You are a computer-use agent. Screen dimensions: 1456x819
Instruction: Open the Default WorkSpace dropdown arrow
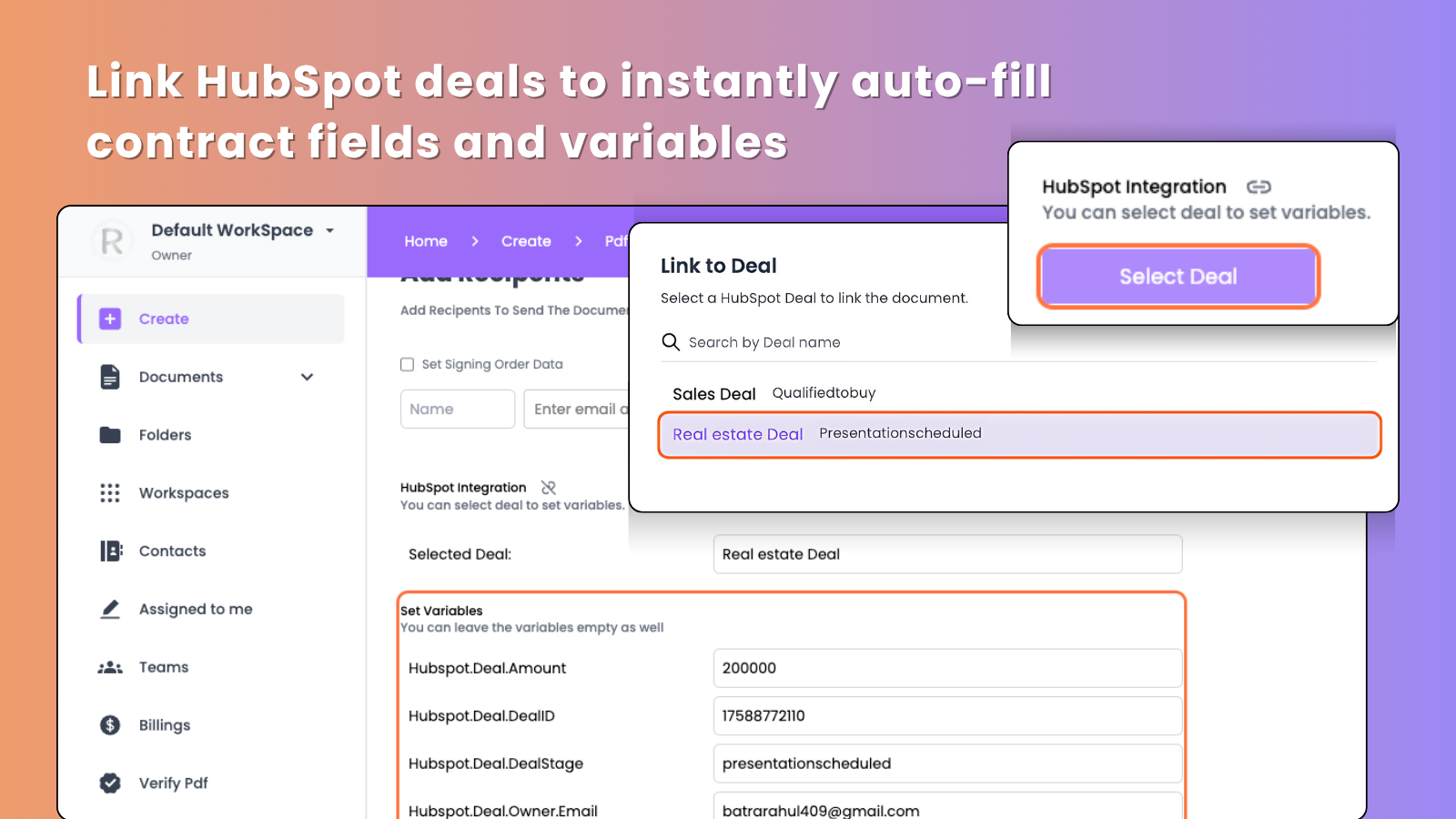329,231
